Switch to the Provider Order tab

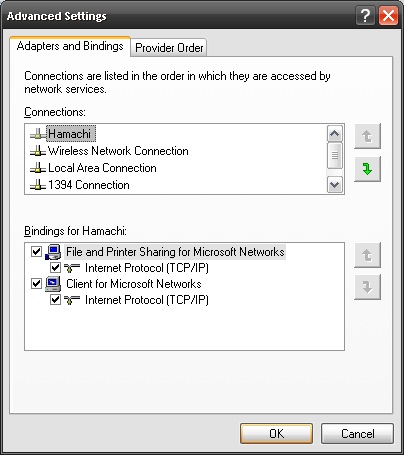pyautogui.click(x=169, y=48)
